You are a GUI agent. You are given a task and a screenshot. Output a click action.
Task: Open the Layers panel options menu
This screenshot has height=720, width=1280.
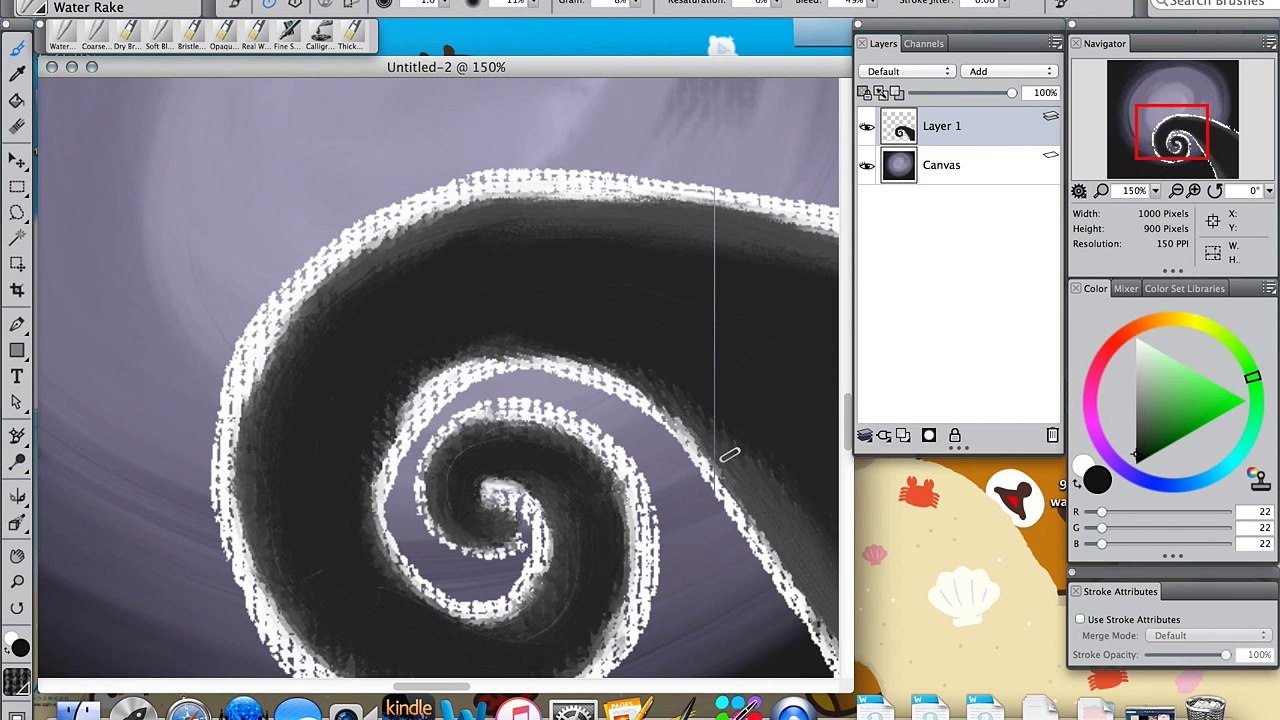pyautogui.click(x=1055, y=44)
